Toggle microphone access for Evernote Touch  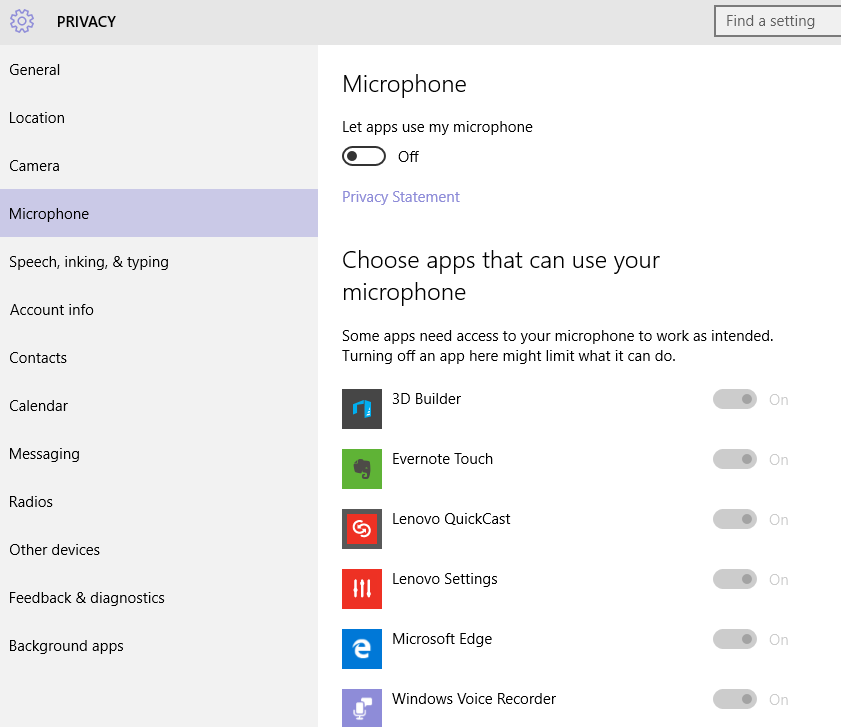735,459
